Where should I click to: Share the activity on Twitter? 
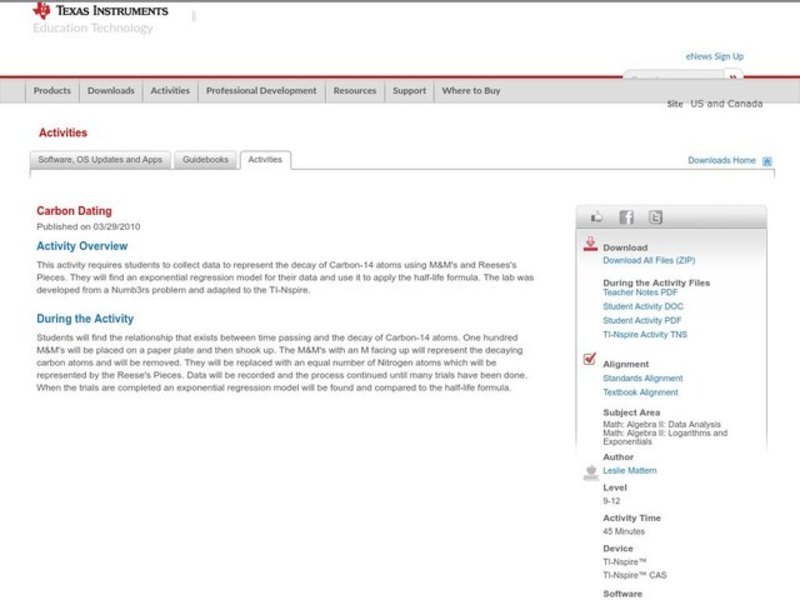tap(655, 217)
